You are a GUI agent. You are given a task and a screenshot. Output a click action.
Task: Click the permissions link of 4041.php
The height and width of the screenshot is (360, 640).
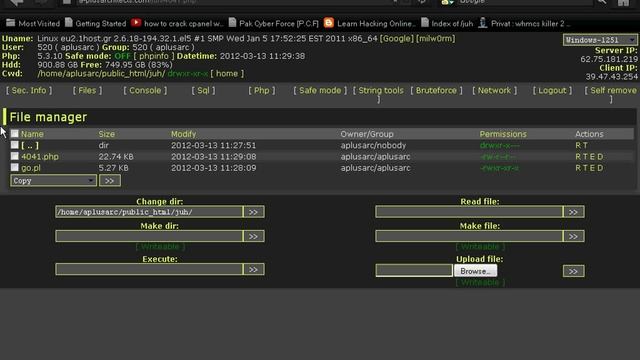point(498,157)
